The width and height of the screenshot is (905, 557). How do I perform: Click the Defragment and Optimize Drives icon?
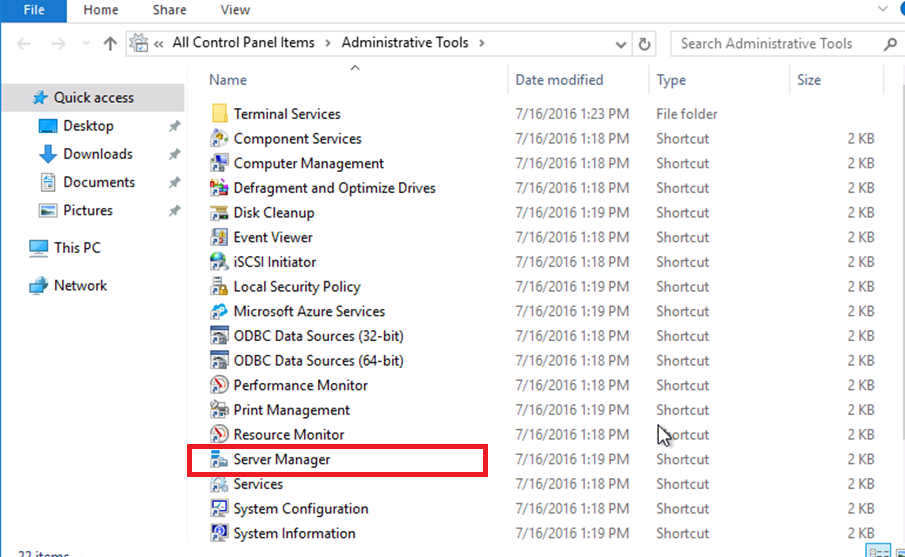[x=219, y=188]
